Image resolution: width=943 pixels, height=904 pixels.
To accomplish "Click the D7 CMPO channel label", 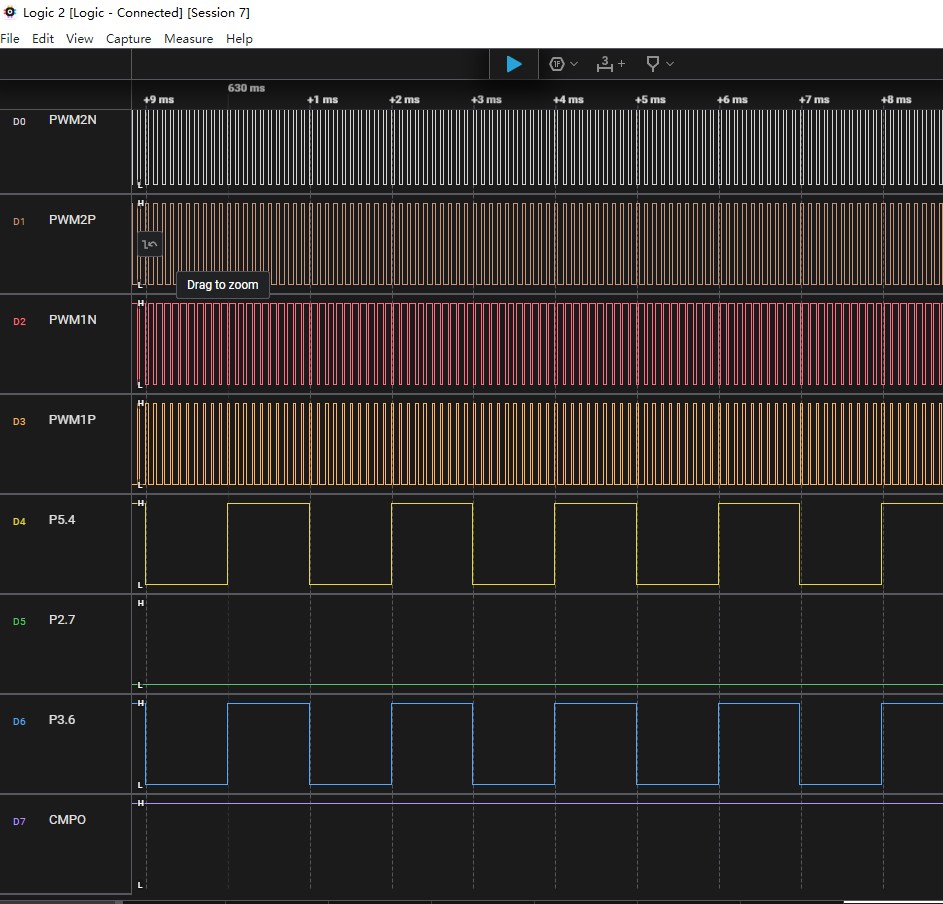I will tap(67, 820).
